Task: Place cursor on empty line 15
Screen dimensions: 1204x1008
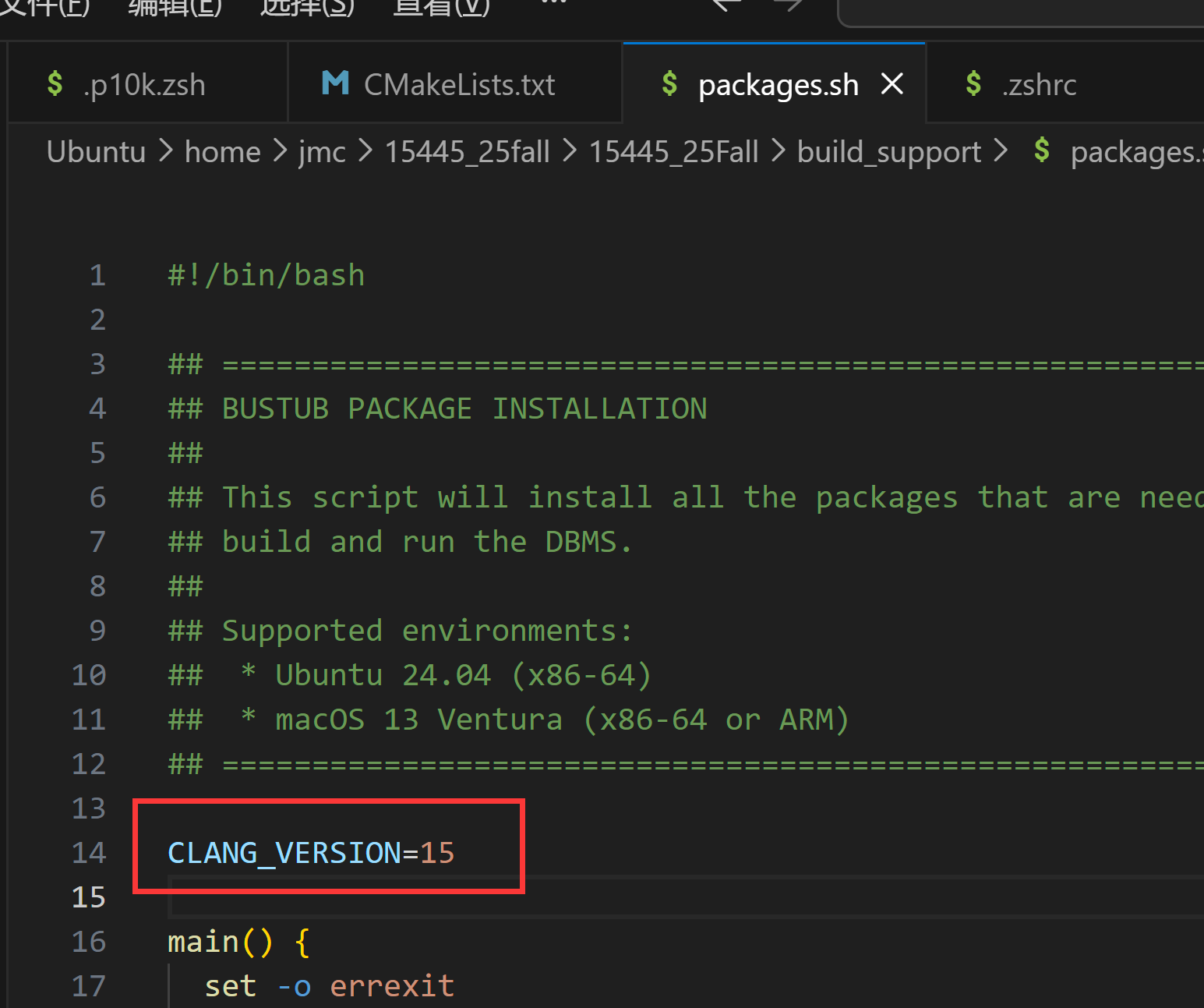Action: click(x=686, y=897)
